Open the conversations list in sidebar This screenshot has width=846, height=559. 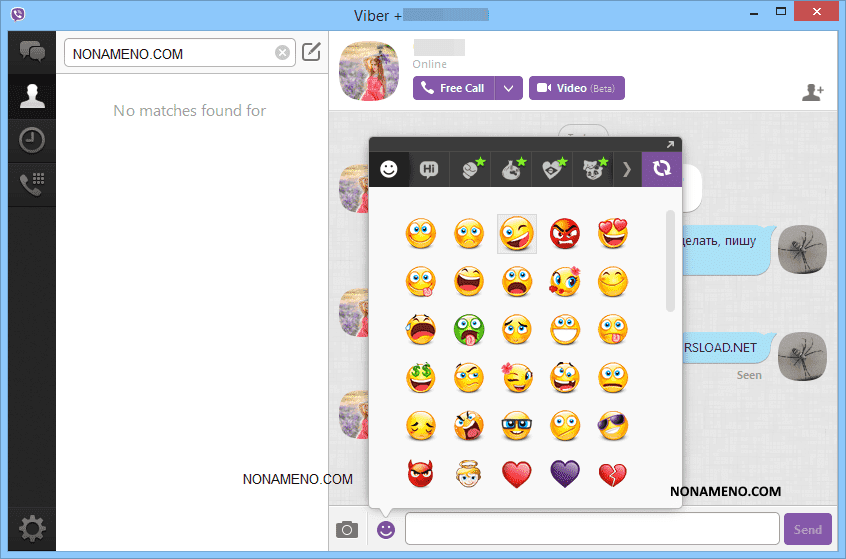click(x=32, y=52)
